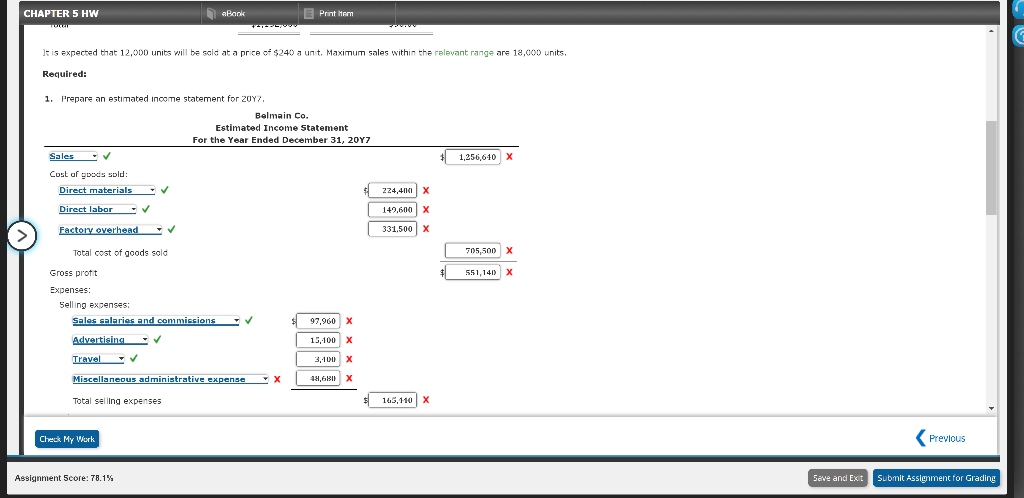Edit the Miscellaneous administrative expense amount
This screenshot has height=498, width=1024.
[x=319, y=379]
